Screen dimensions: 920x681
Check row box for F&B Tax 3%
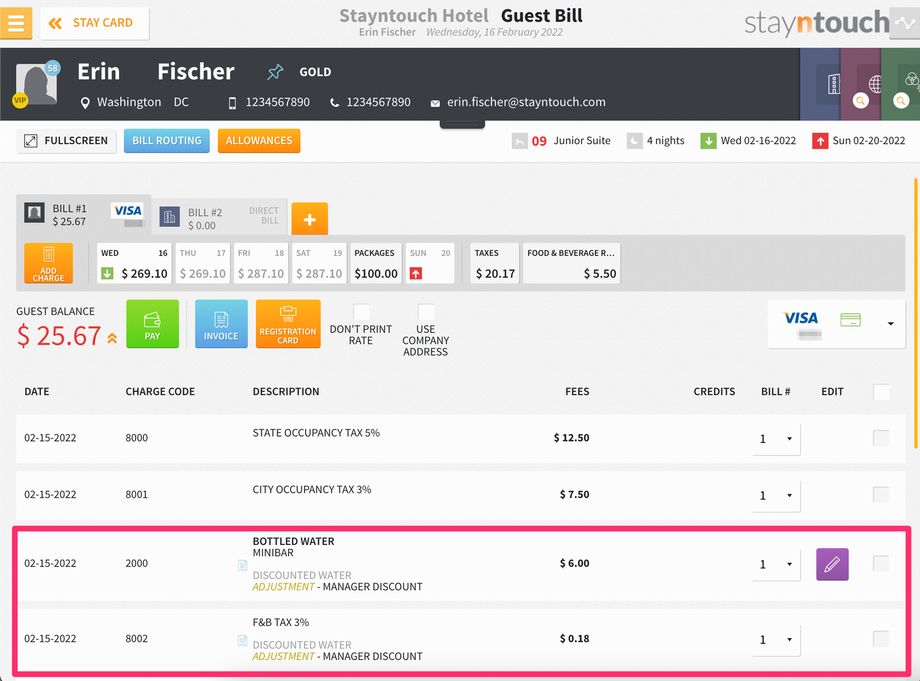pyautogui.click(x=881, y=639)
